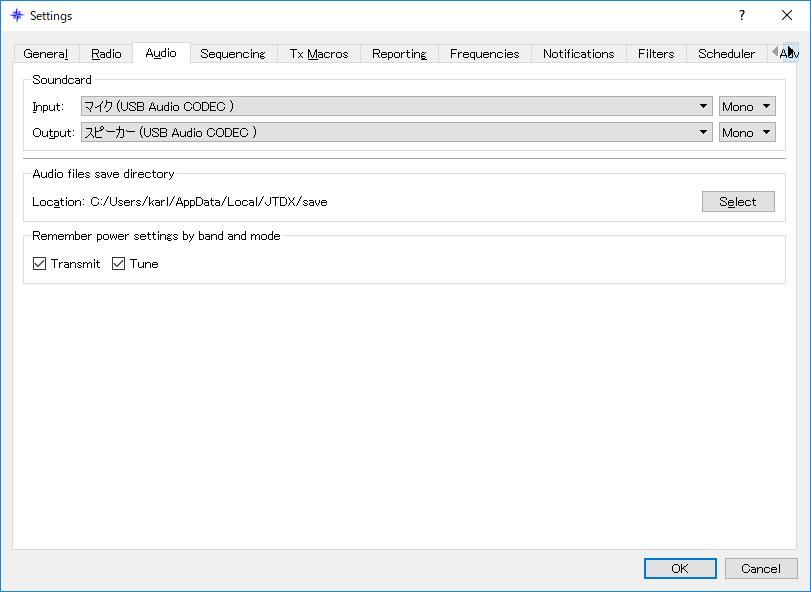Open the Notifications tab
This screenshot has height=592, width=811.
click(579, 54)
